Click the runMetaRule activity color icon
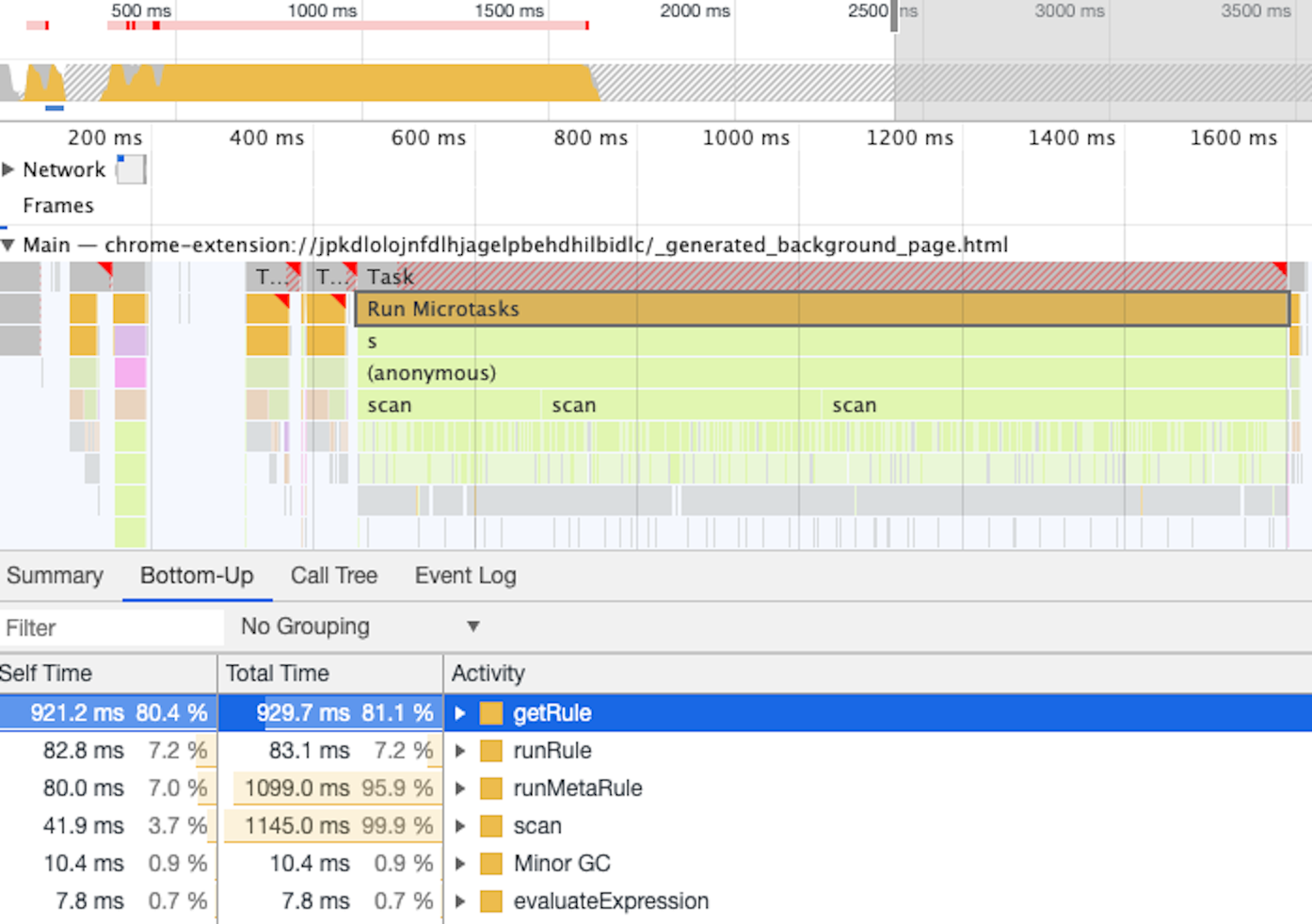 [490, 789]
